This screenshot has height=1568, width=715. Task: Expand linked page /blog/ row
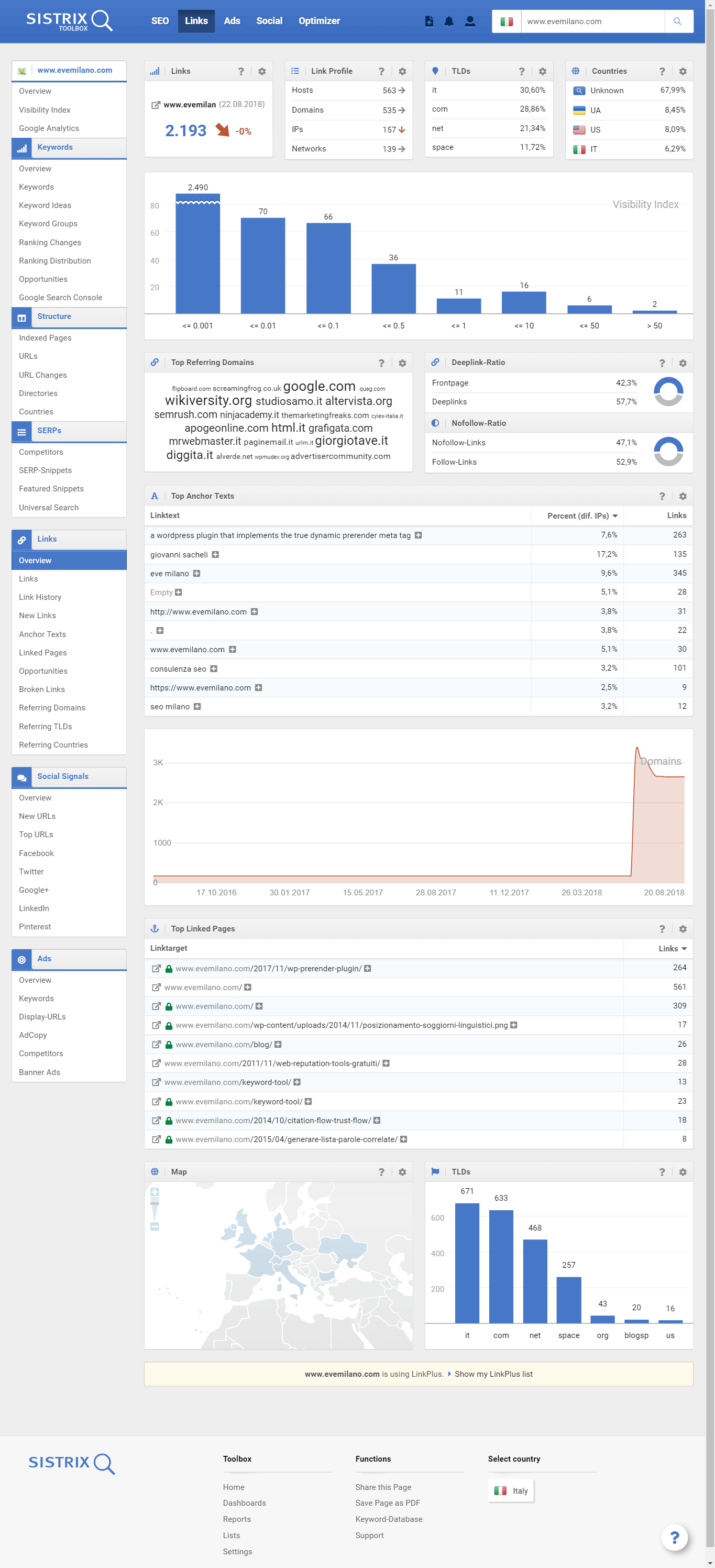(278, 1045)
